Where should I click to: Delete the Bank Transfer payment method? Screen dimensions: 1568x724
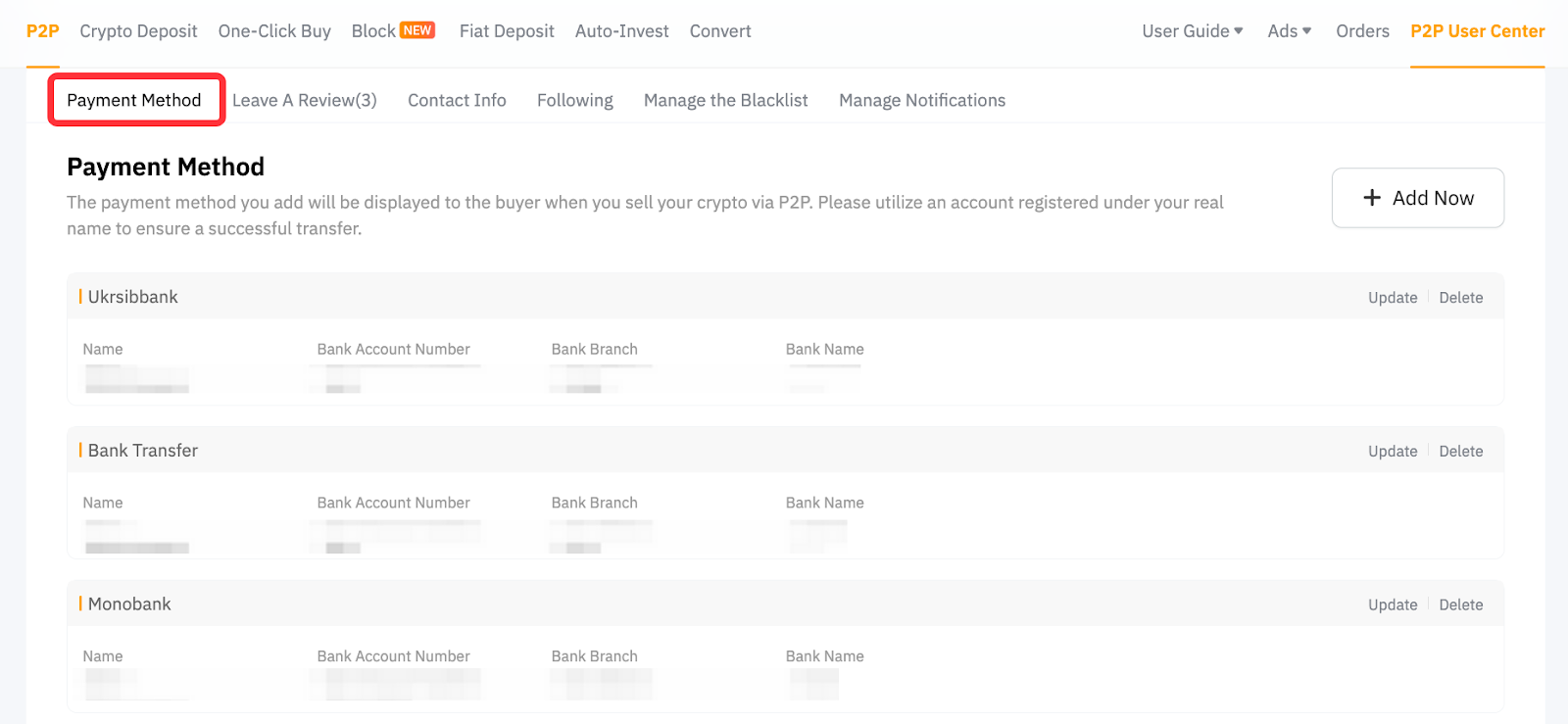1460,452
